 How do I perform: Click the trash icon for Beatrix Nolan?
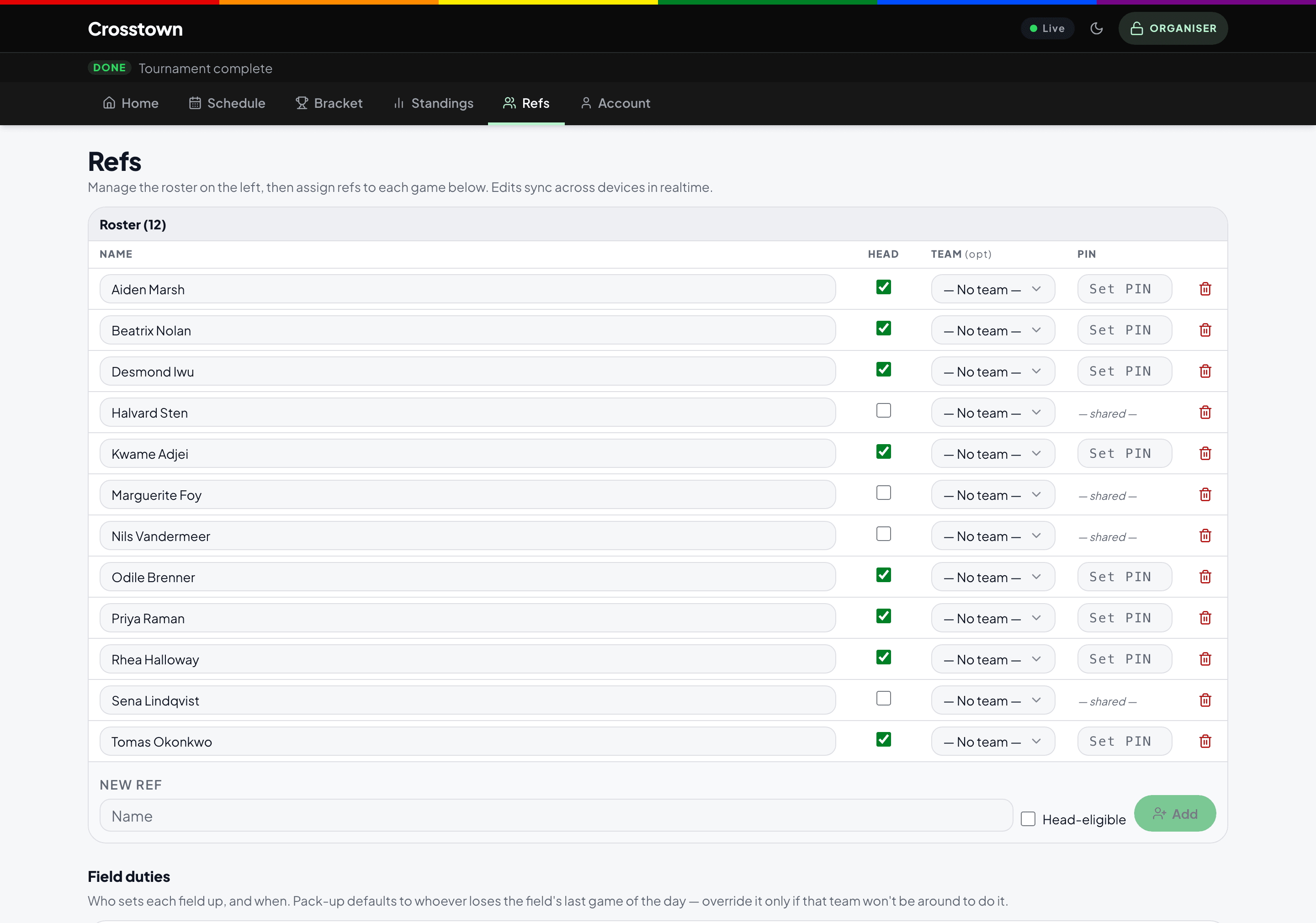(x=1205, y=330)
